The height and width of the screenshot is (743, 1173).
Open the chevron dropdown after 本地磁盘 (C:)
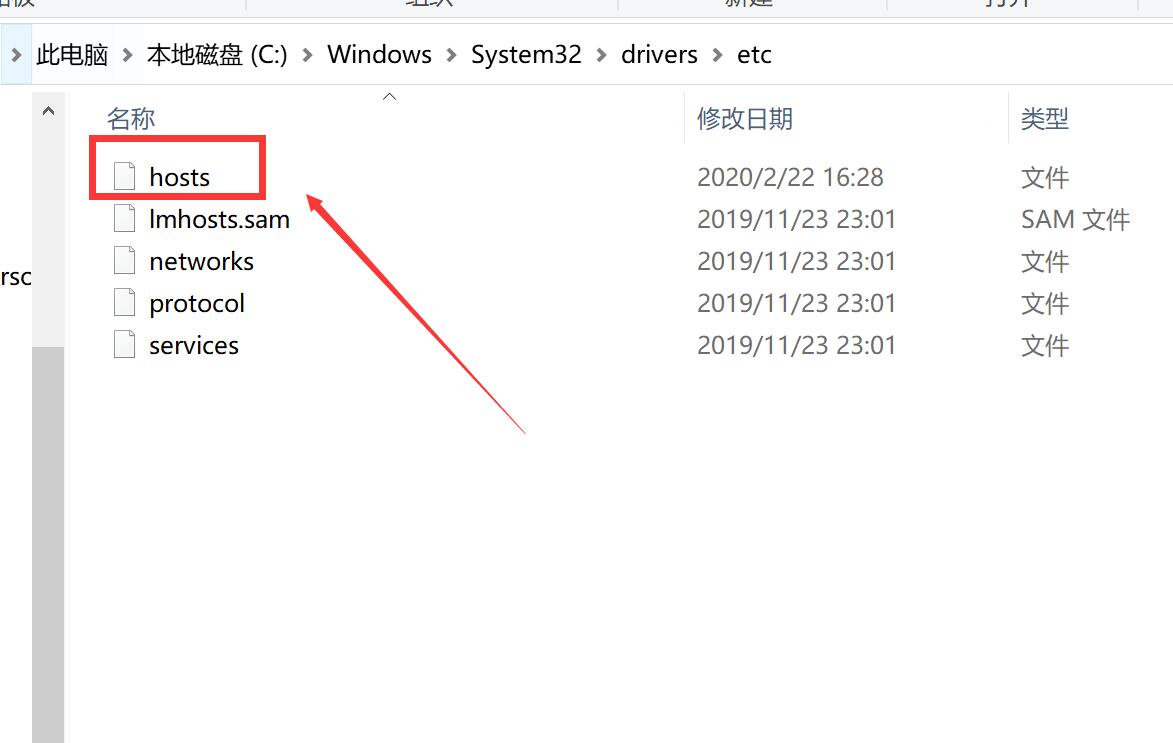tap(307, 55)
